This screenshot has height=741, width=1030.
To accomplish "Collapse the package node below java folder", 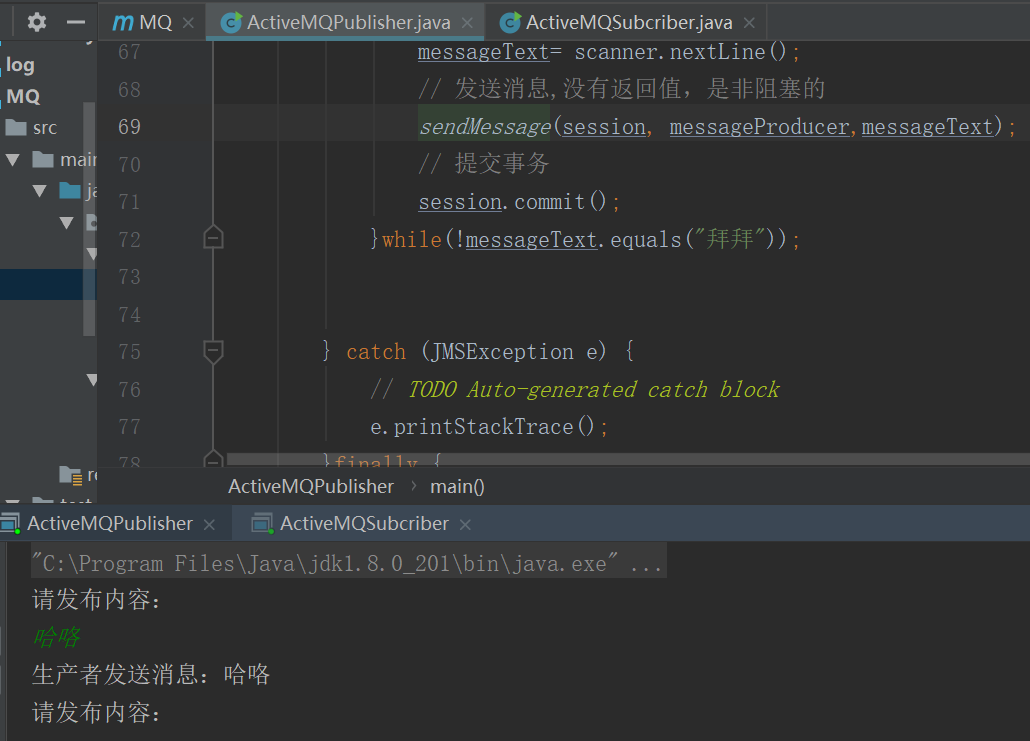I will coord(66,223).
